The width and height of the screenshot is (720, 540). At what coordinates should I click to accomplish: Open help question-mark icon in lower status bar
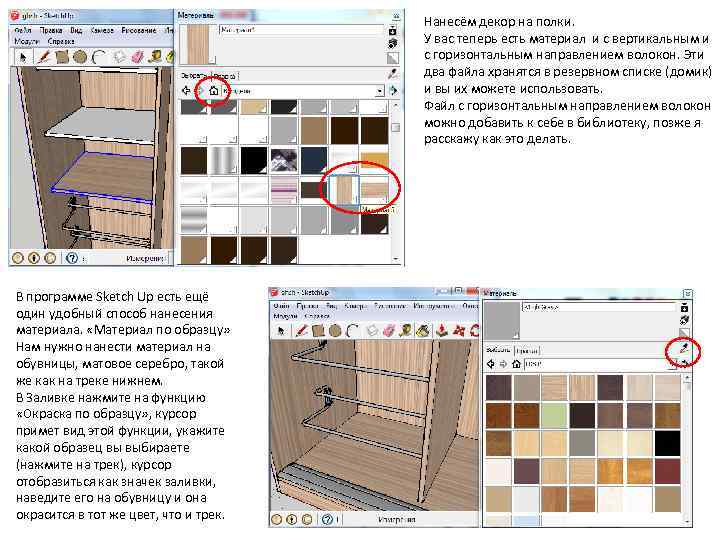pyautogui.click(x=327, y=519)
